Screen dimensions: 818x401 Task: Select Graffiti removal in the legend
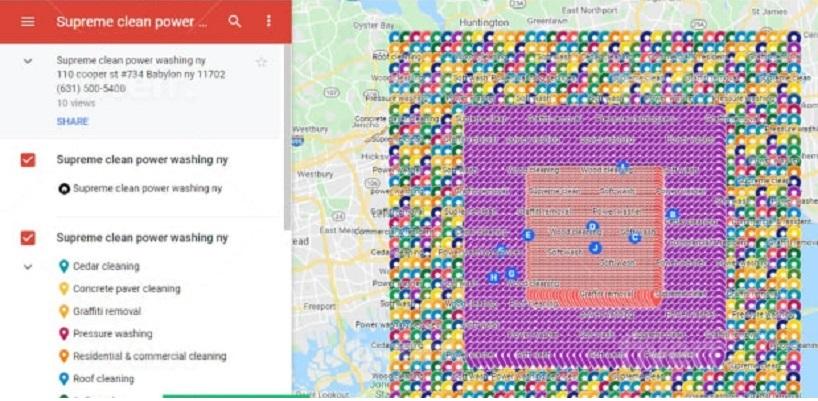pyautogui.click(x=107, y=311)
